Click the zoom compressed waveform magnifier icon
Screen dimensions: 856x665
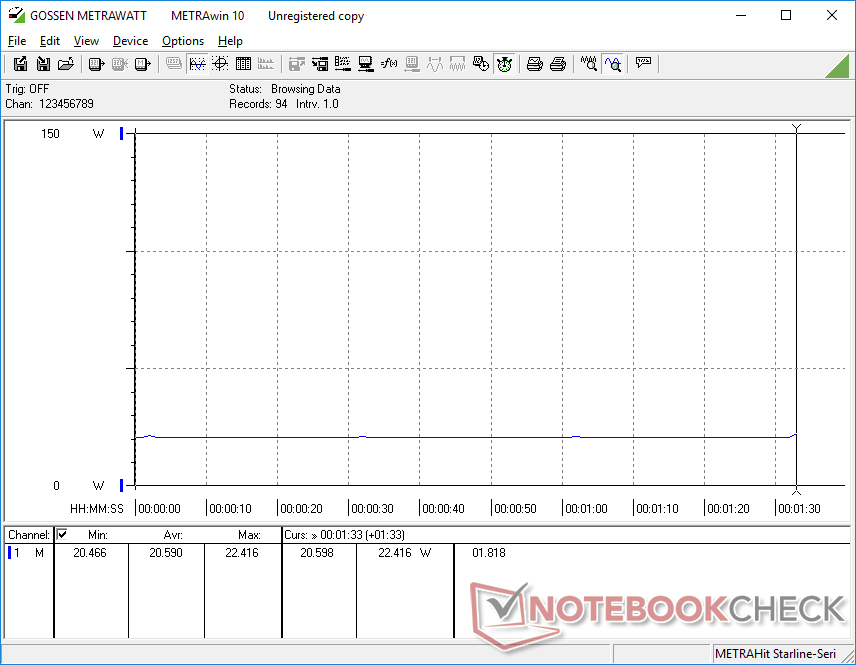tap(588, 64)
